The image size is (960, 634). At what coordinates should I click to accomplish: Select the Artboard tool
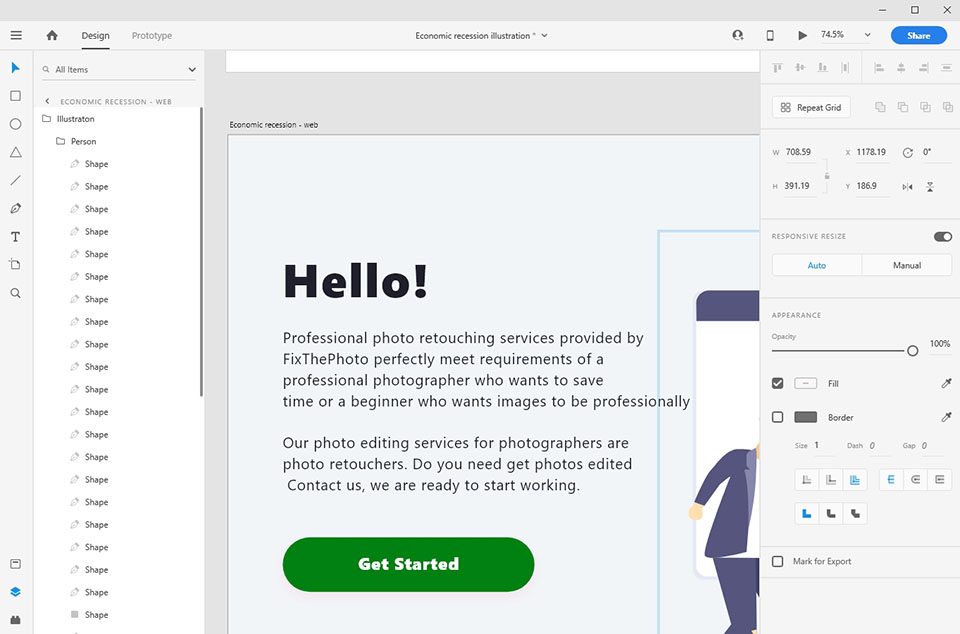15,264
